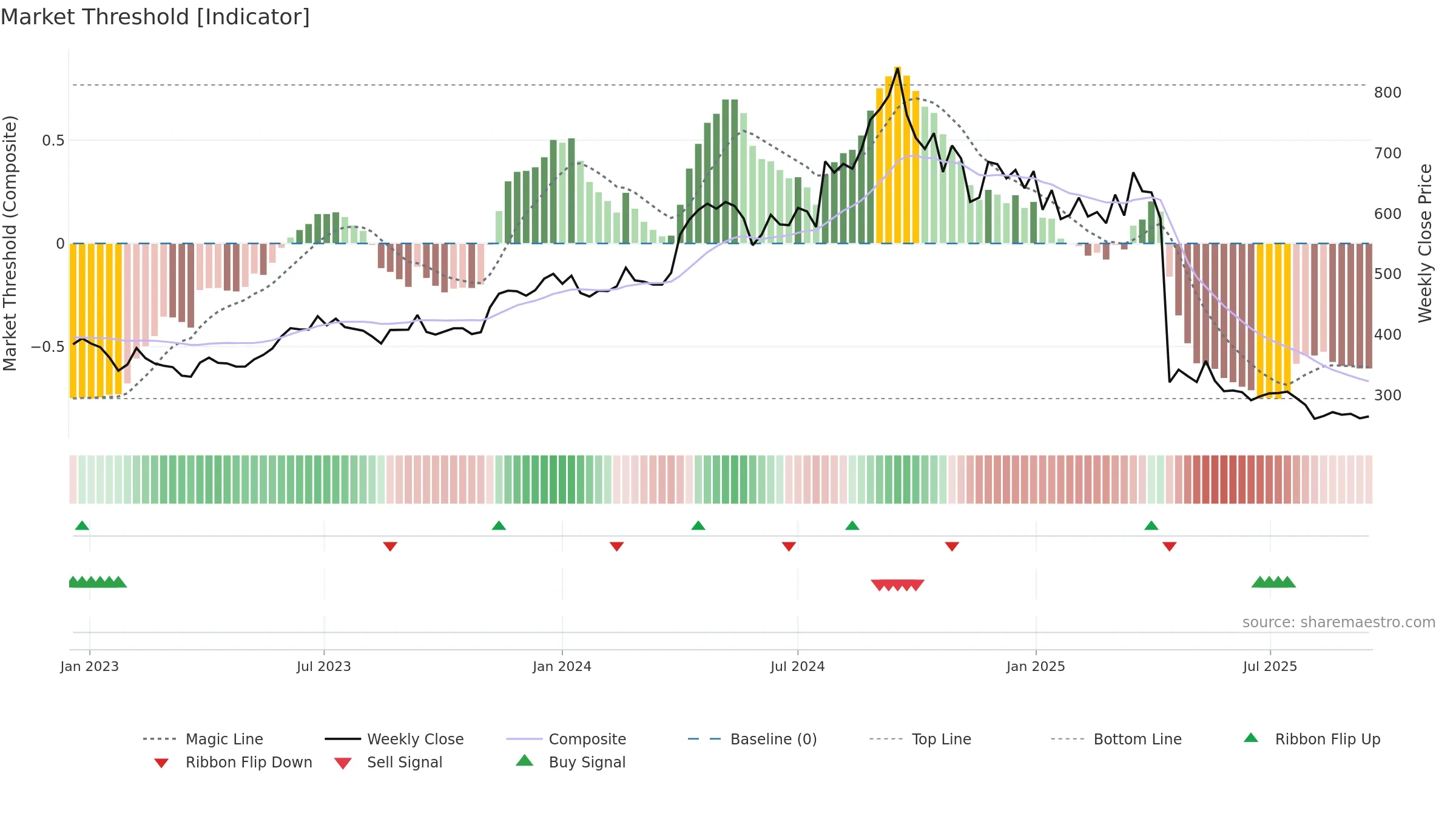Click the Market Threshold (Composite) axis title
This screenshot has height=819, width=1456.
pyautogui.click(x=10, y=243)
